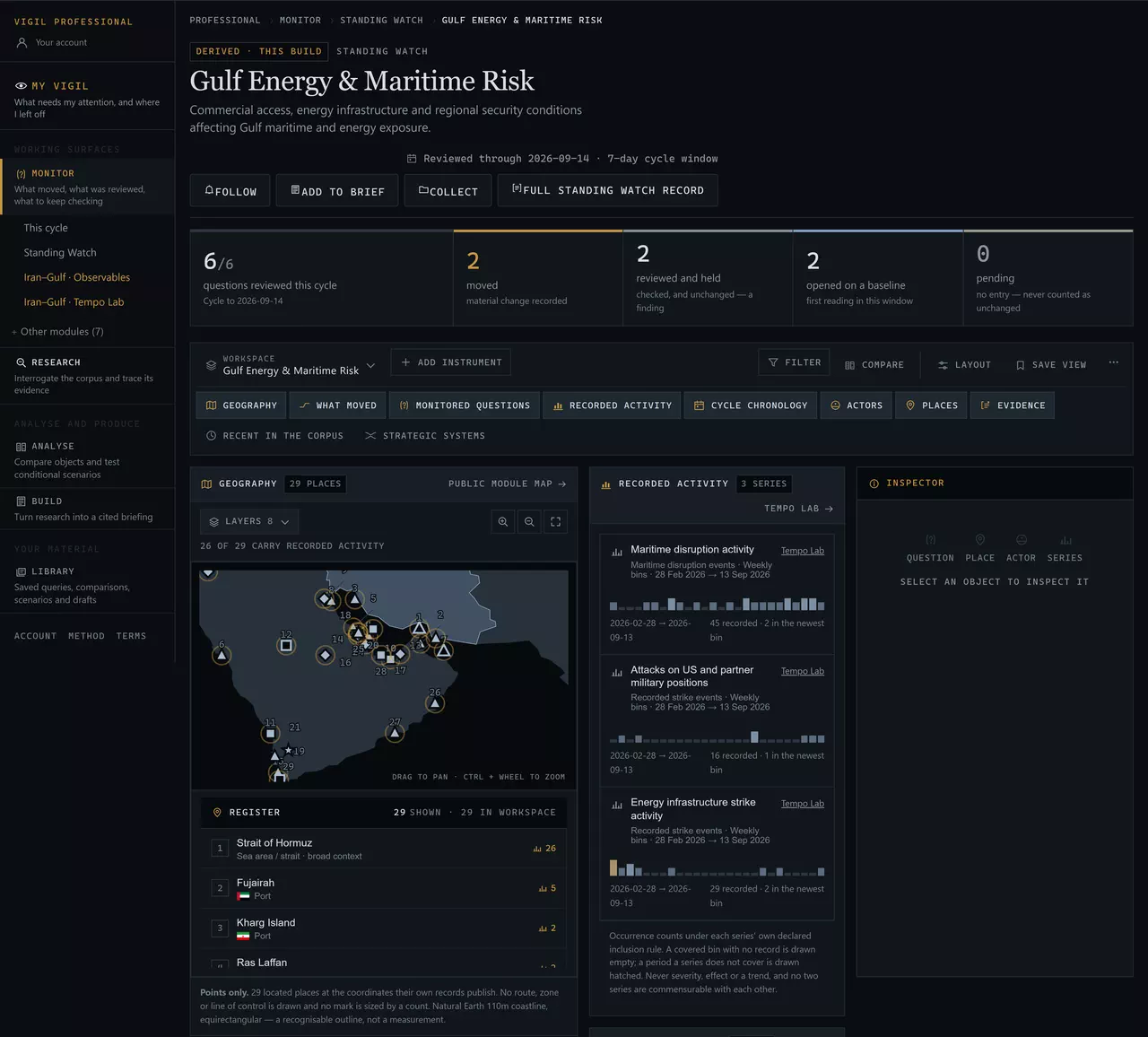The height and width of the screenshot is (1037, 1148).
Task: Click the Build document icon
Action: 22,501
